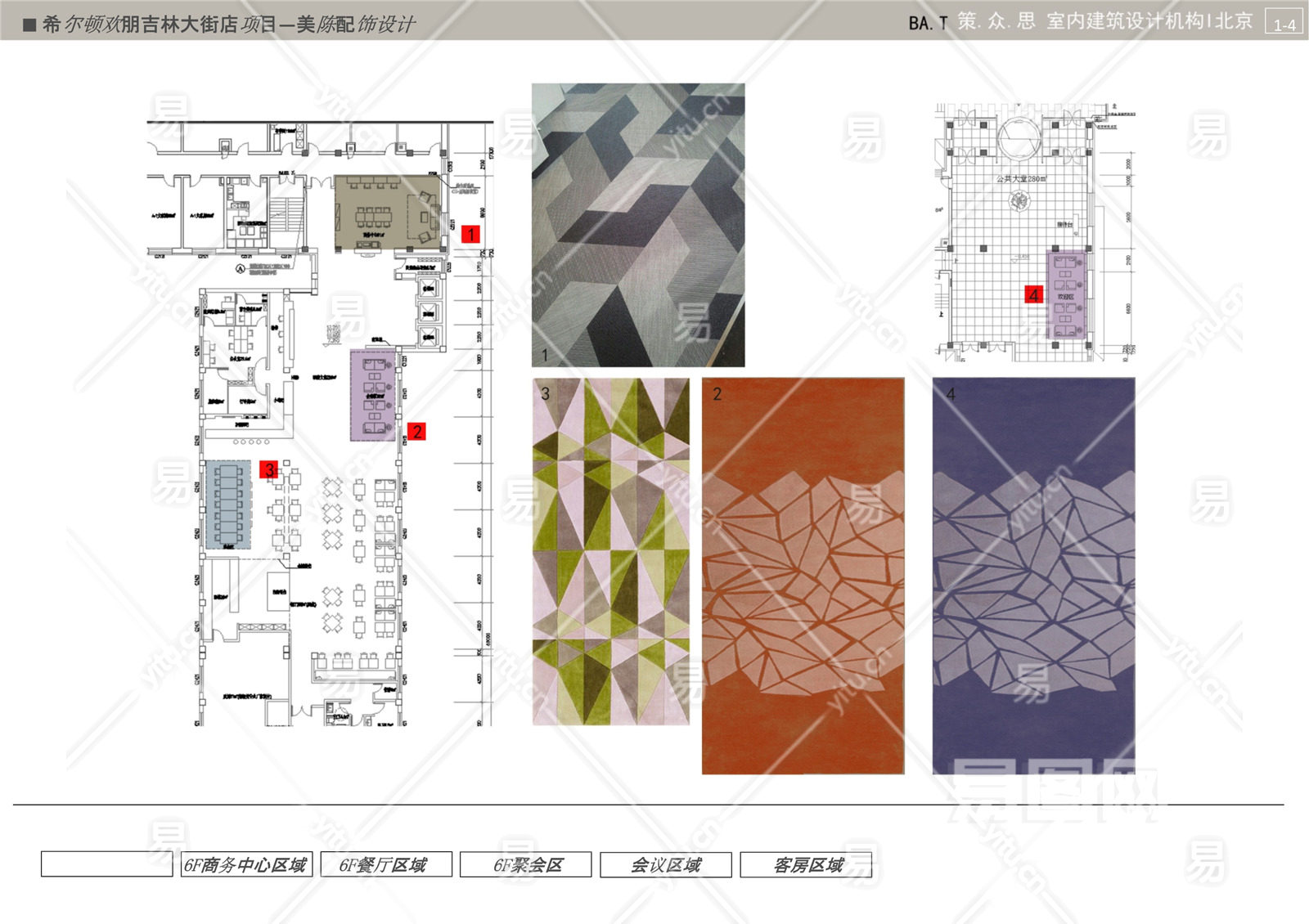Select the 6F餐厅区域 label box

click(385, 864)
